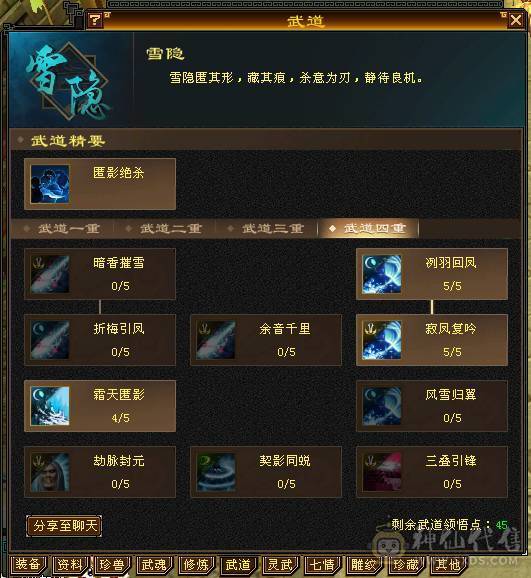Switch to the 武道一重 tab

(x=63, y=229)
